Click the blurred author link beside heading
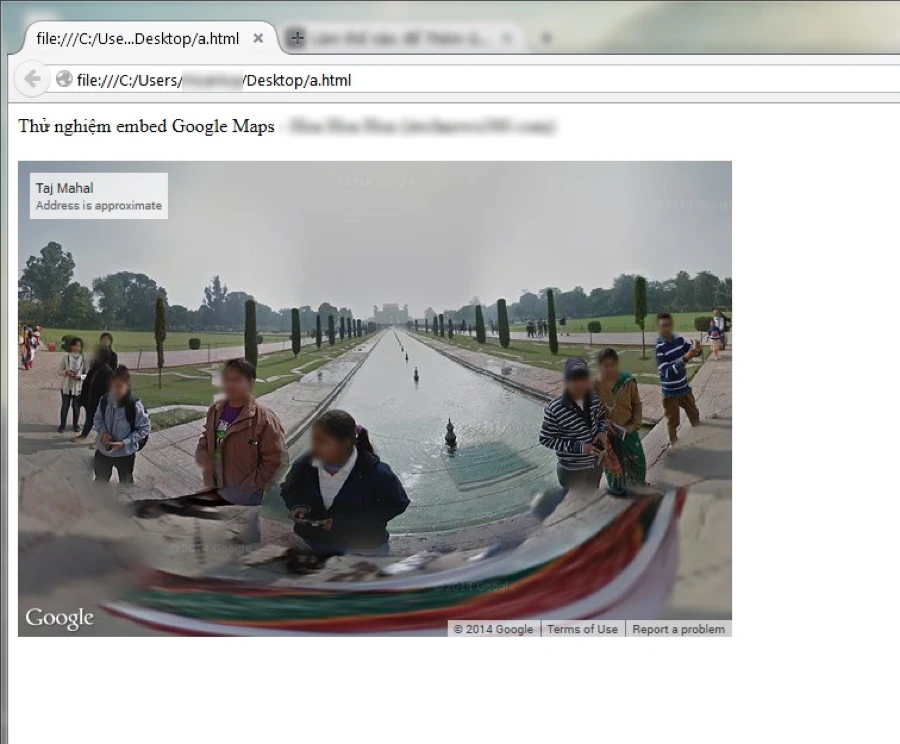900x744 pixels. [x=420, y=127]
